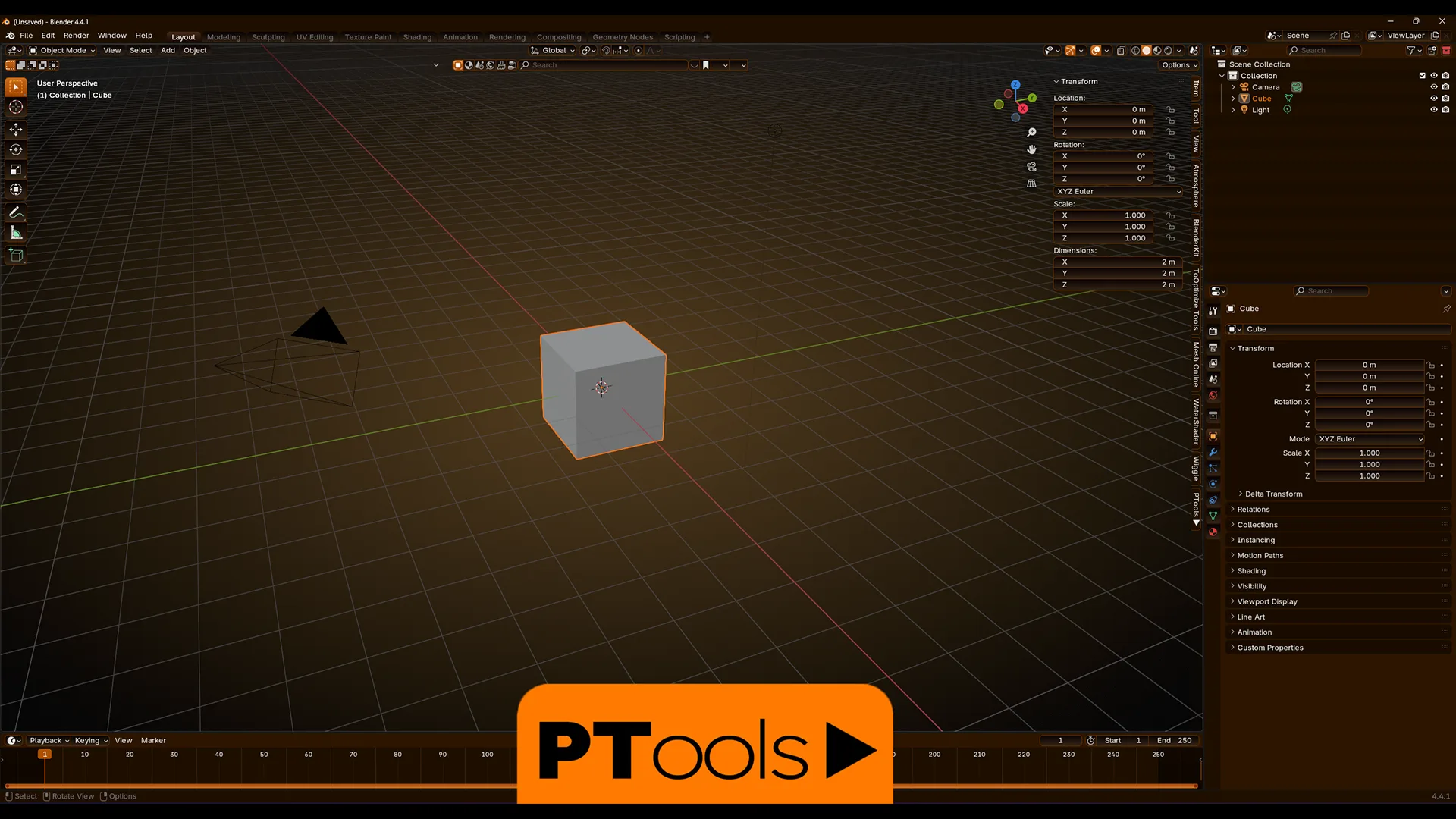The image size is (1456, 819).
Task: Pin the Cube properties panel
Action: pos(1446,309)
